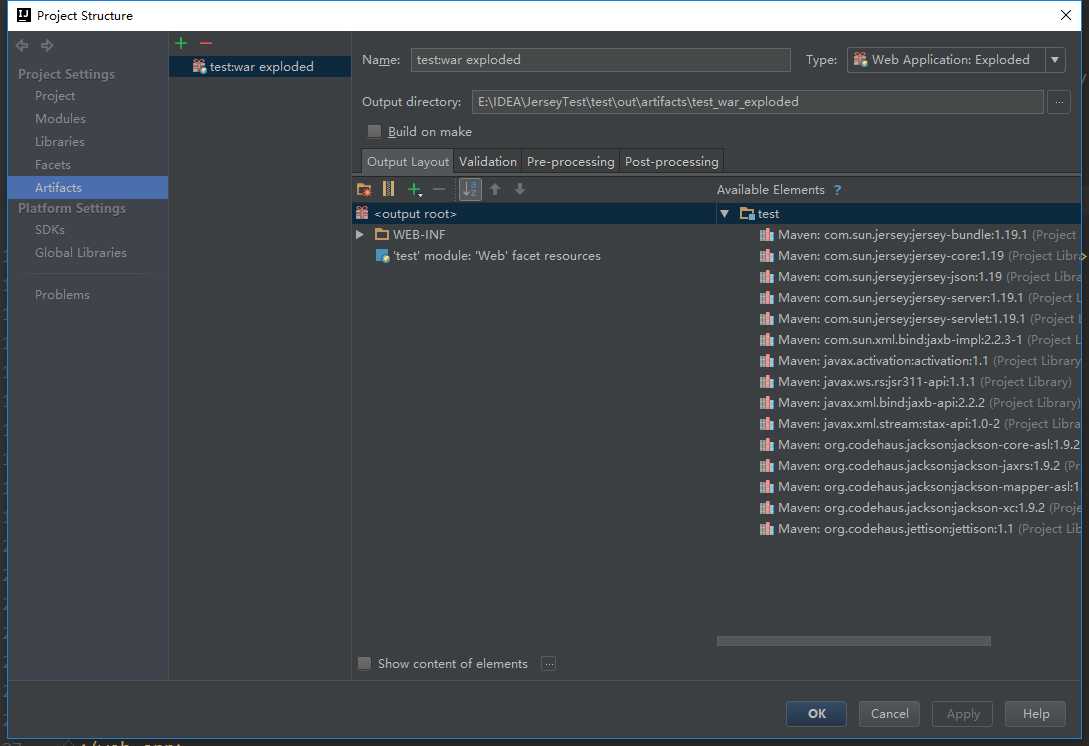Go forward with the right arrow
1089x746 pixels.
coord(47,45)
